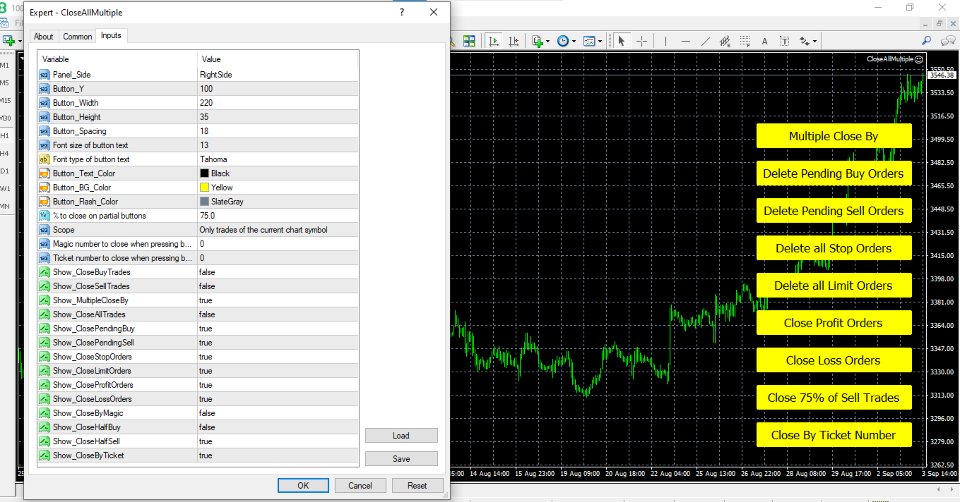Screen dimensions: 960x502
Task: Click the chart Templates icon
Action: pos(589,41)
